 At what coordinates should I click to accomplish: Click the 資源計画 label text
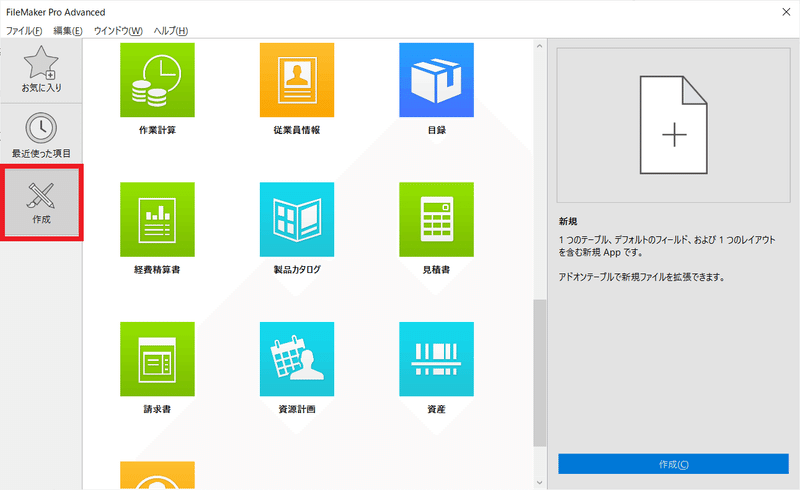click(297, 409)
